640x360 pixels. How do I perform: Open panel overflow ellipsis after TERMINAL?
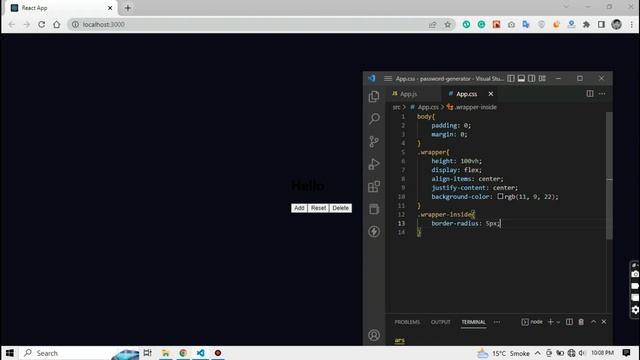[x=497, y=322]
